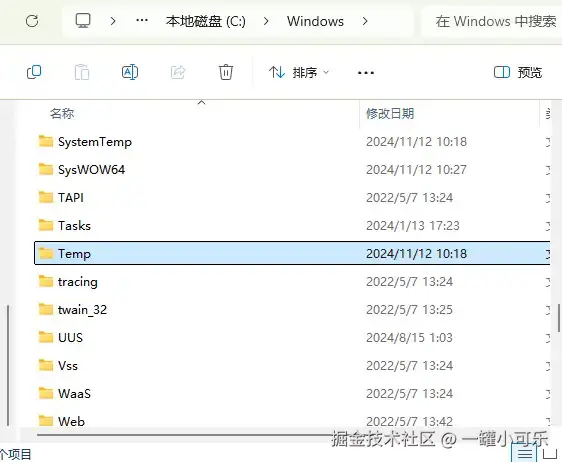The image size is (562, 462).
Task: Select the UUS folder name
Action: pyautogui.click(x=70, y=338)
